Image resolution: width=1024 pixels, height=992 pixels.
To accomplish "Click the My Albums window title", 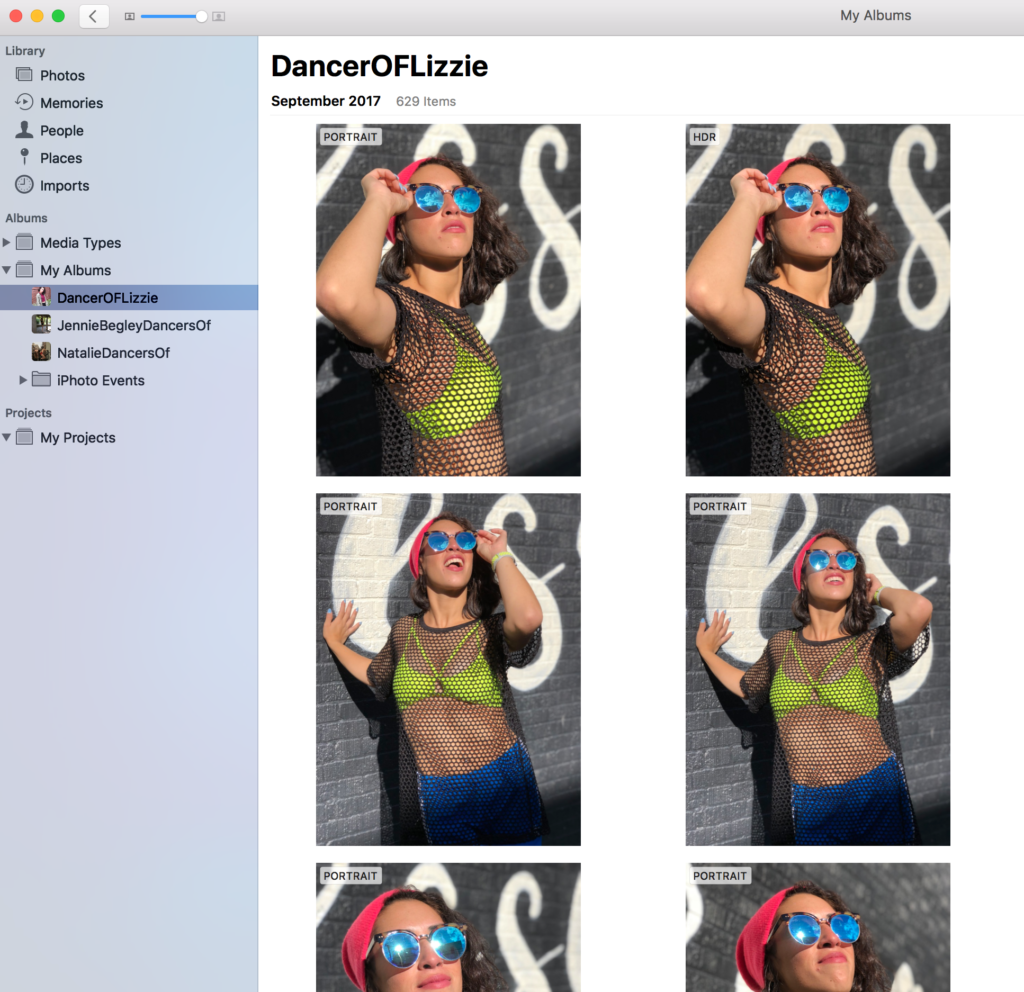I will [x=875, y=16].
